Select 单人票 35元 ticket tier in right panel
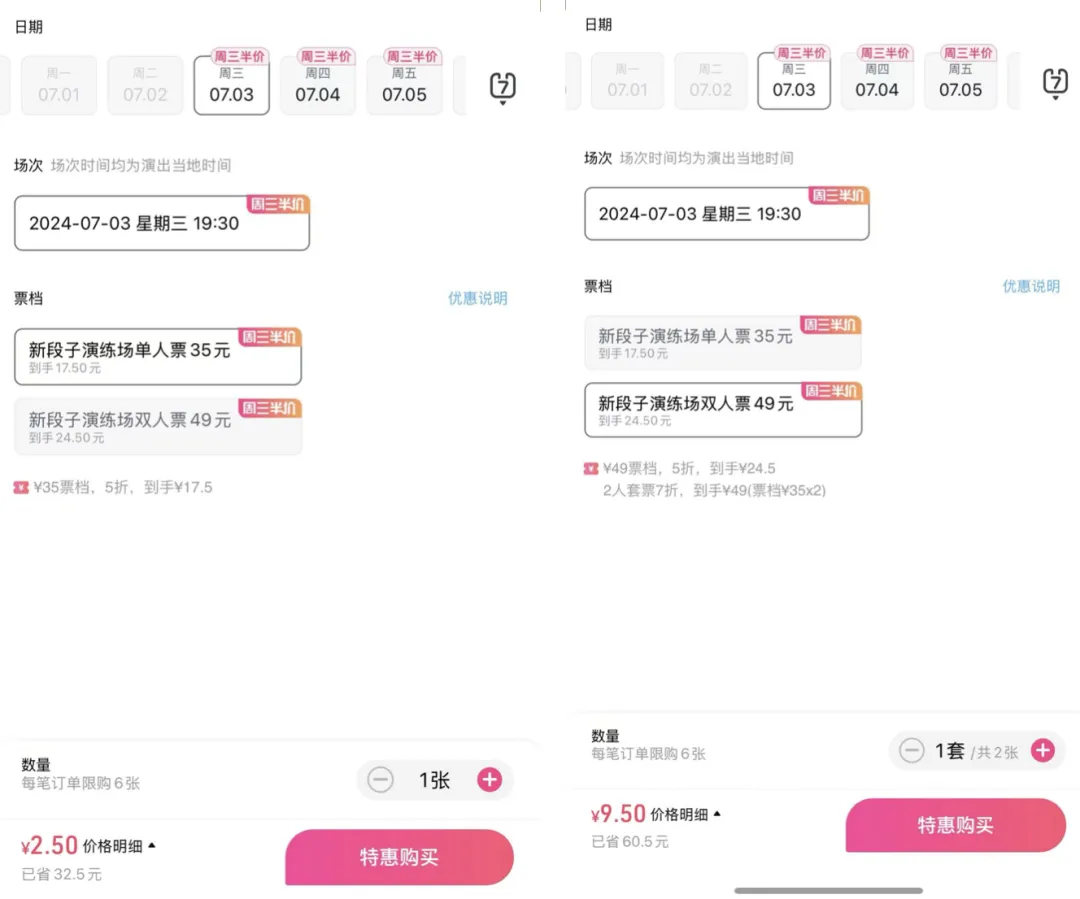This screenshot has height=899, width=1080. (x=723, y=342)
